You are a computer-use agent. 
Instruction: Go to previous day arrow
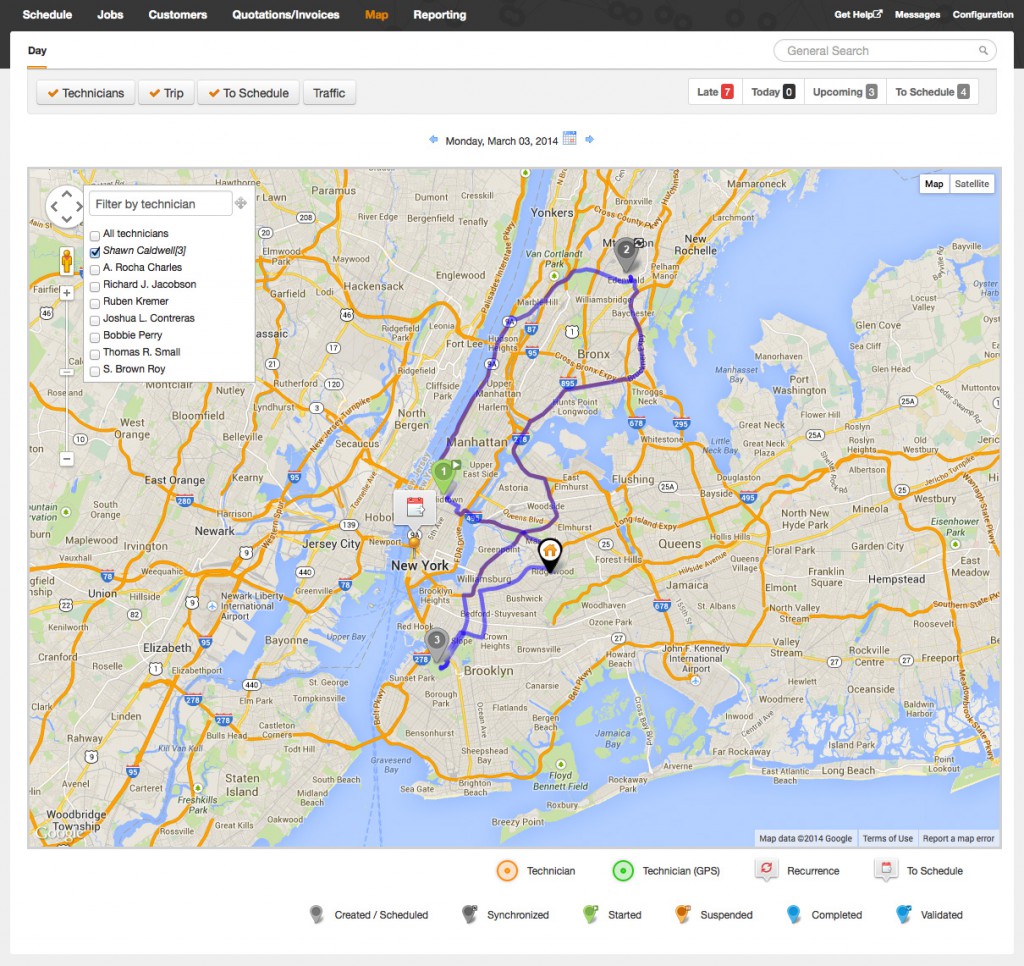tap(433, 139)
